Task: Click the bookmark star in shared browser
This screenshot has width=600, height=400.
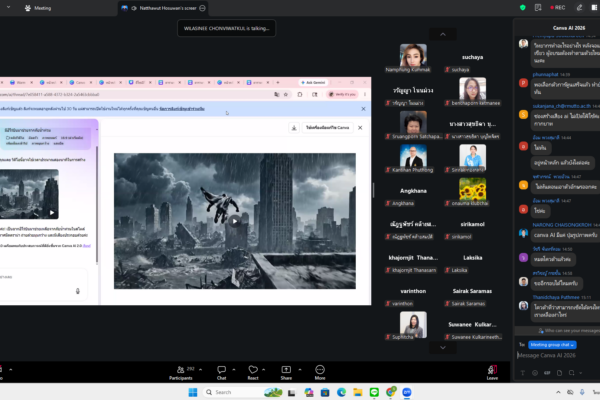Action: click(x=286, y=95)
